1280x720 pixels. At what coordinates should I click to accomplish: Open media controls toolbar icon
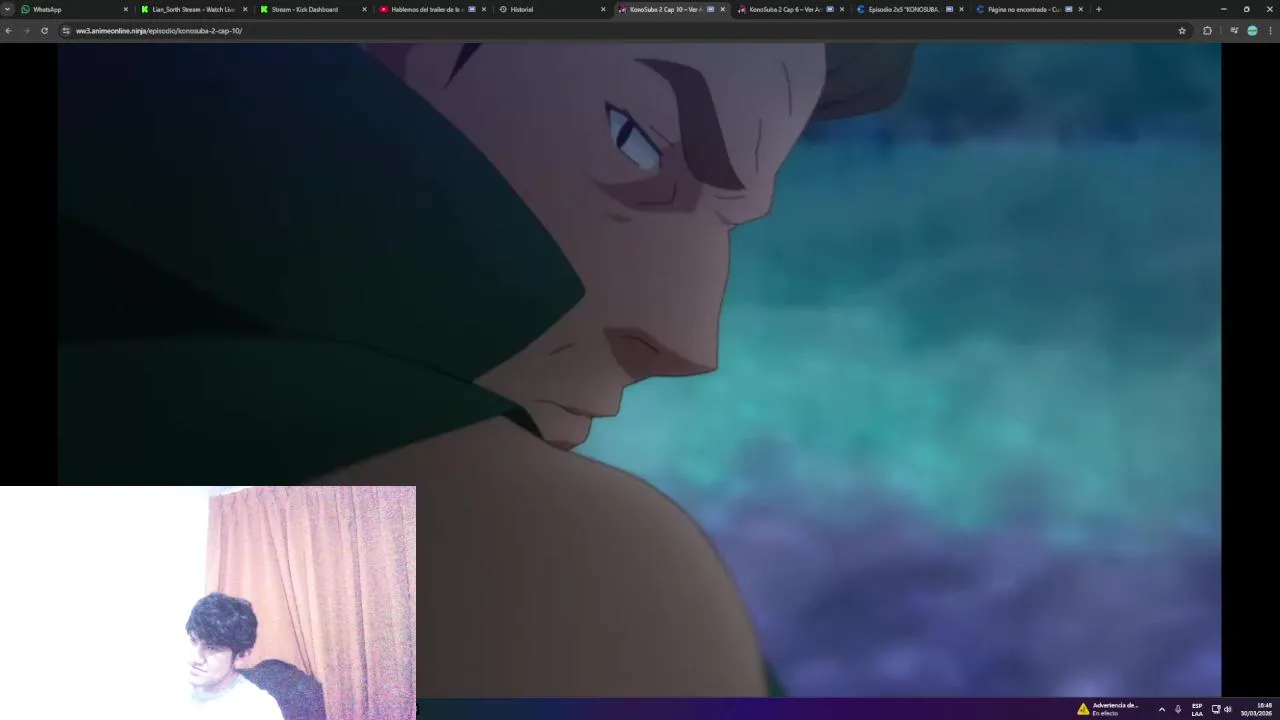(1234, 31)
